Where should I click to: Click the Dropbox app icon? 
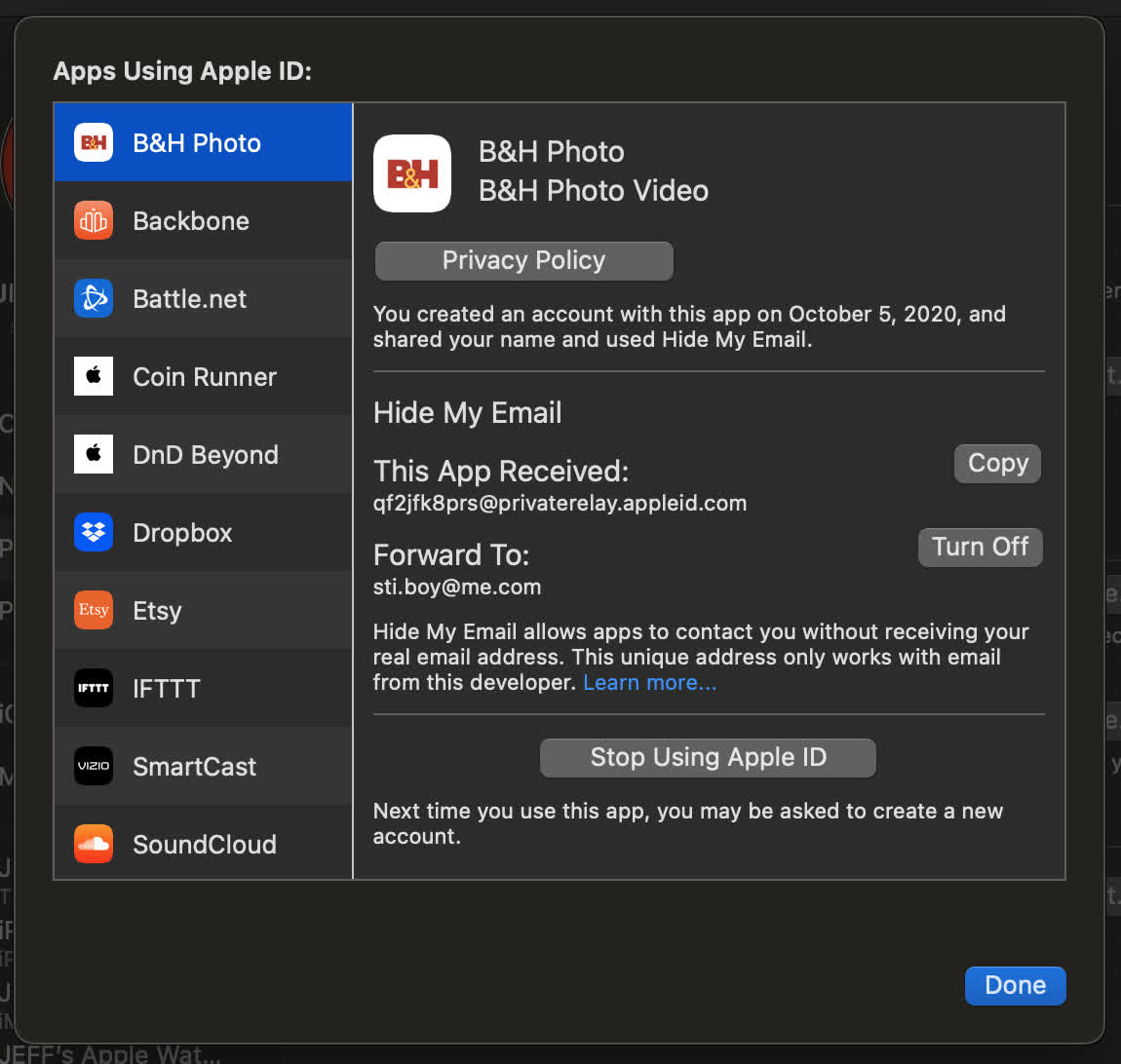94,532
